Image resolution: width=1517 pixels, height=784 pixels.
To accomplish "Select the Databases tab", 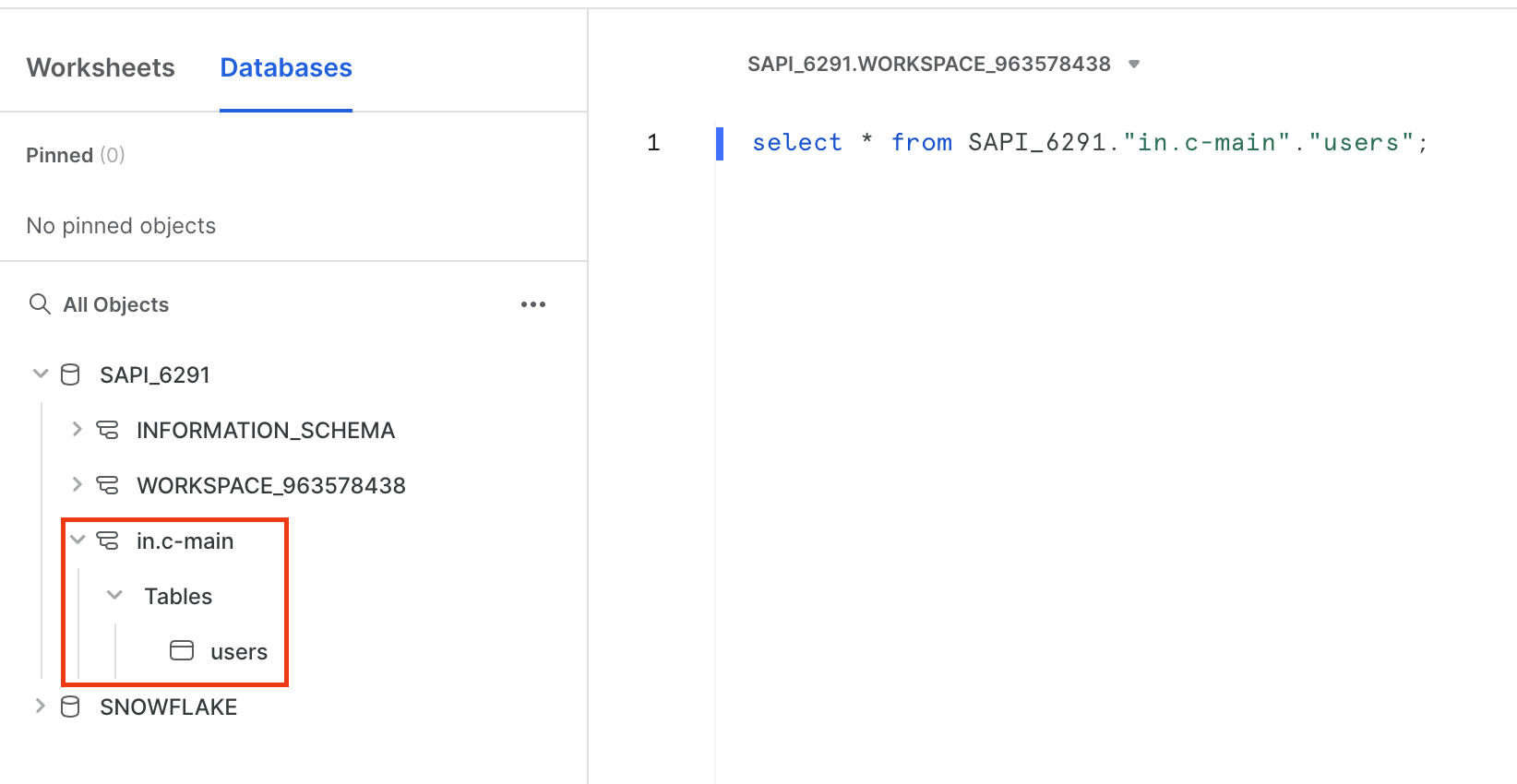I will 285,67.
